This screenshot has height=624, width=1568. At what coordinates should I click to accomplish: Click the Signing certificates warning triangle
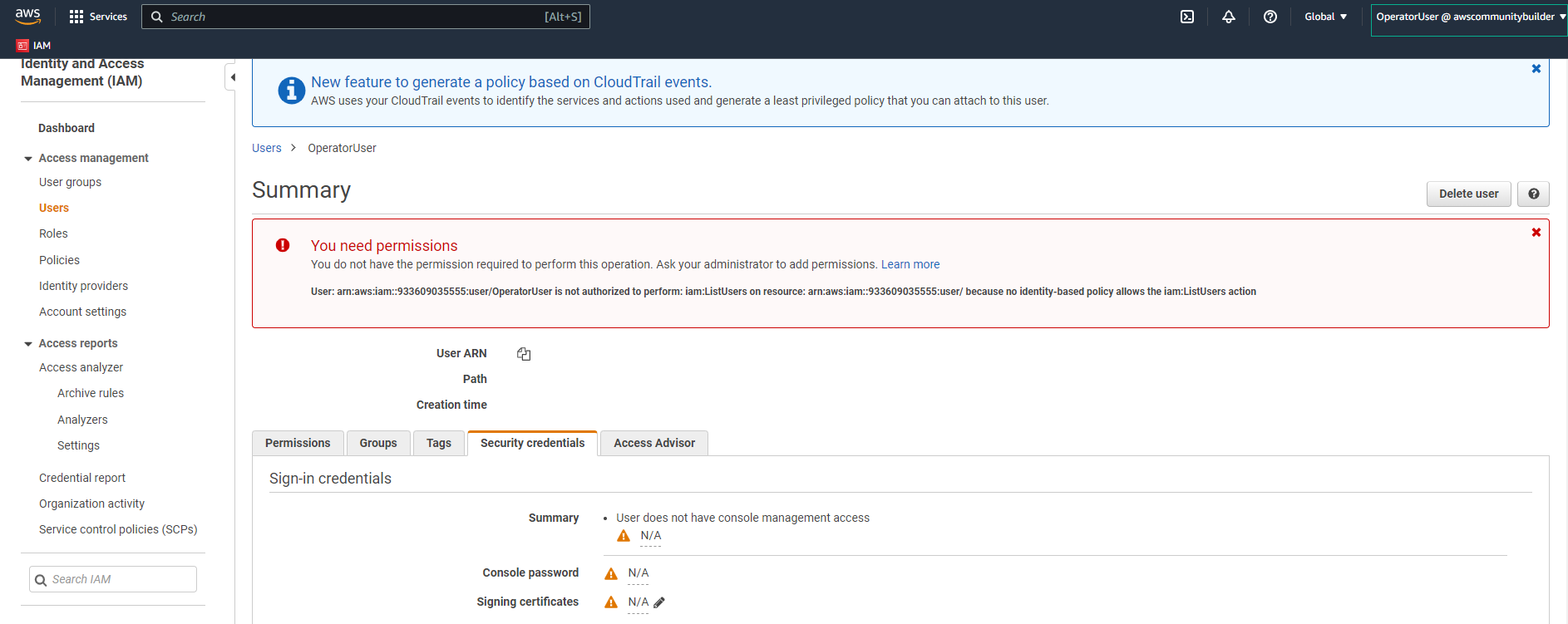(611, 602)
